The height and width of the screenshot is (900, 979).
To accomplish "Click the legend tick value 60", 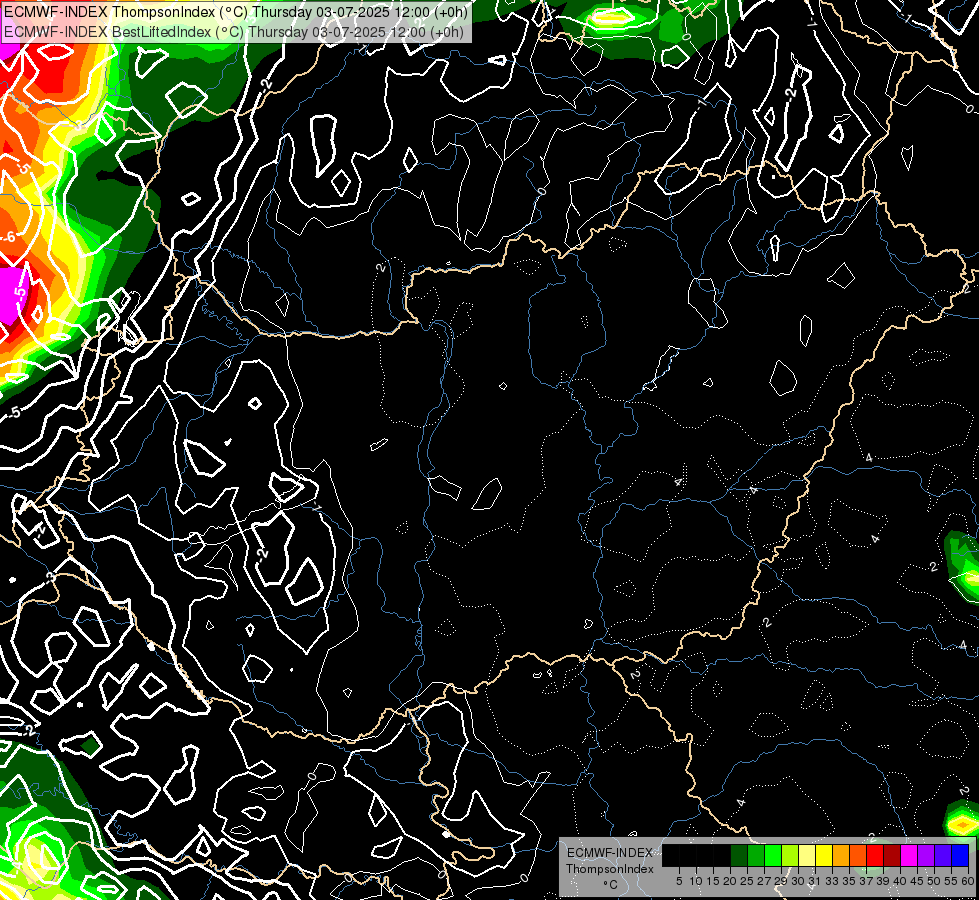I will [968, 881].
